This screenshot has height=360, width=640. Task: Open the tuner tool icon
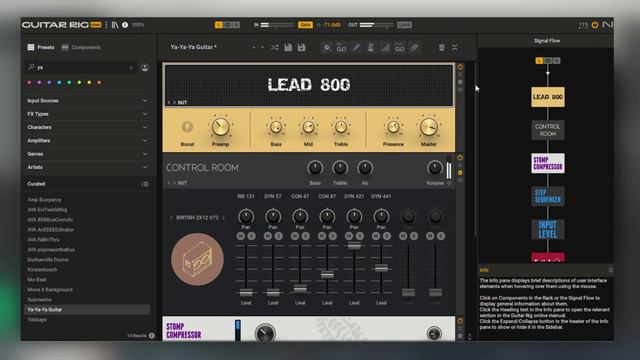(356, 48)
